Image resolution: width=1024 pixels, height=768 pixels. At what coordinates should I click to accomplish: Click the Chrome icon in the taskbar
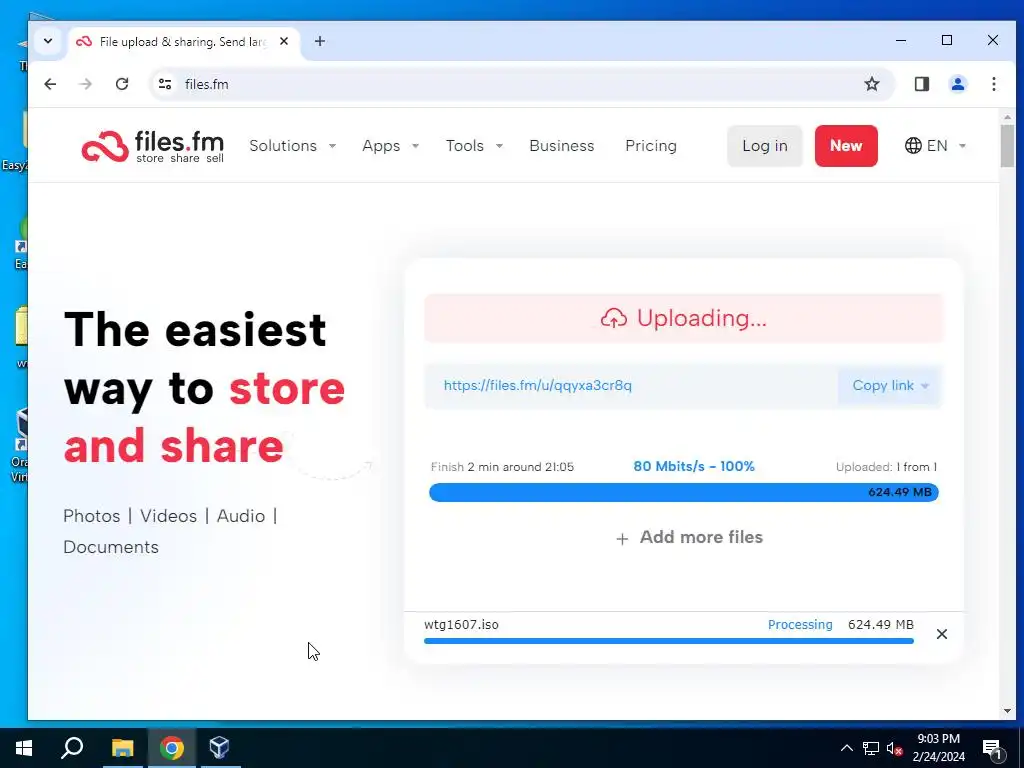click(172, 748)
